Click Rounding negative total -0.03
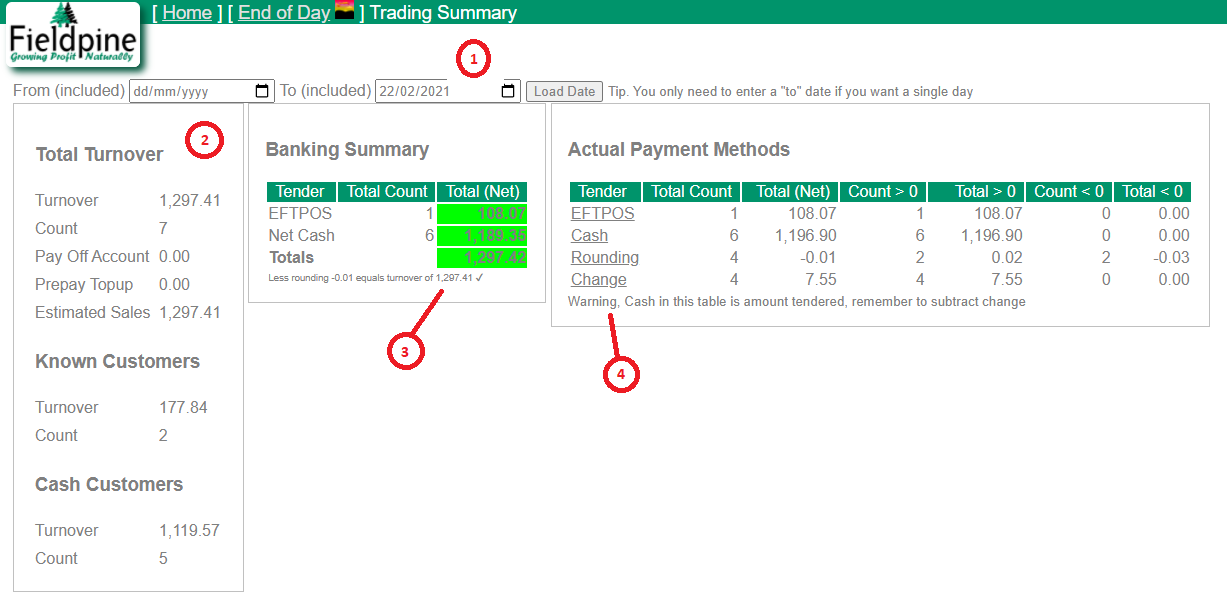1227x604 pixels. coord(1169,257)
